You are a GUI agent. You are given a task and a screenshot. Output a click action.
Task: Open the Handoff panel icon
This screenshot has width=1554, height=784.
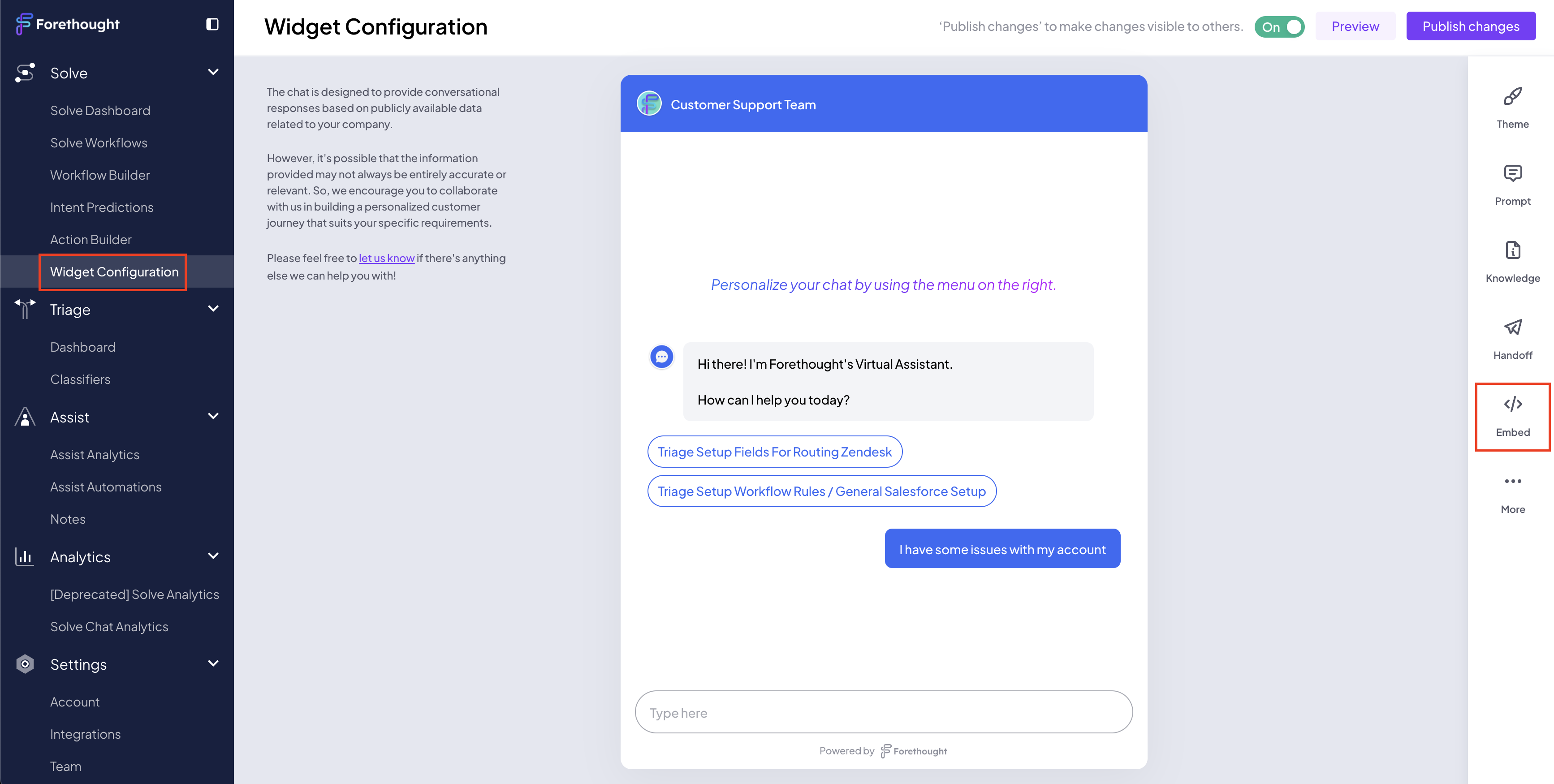[x=1512, y=327]
